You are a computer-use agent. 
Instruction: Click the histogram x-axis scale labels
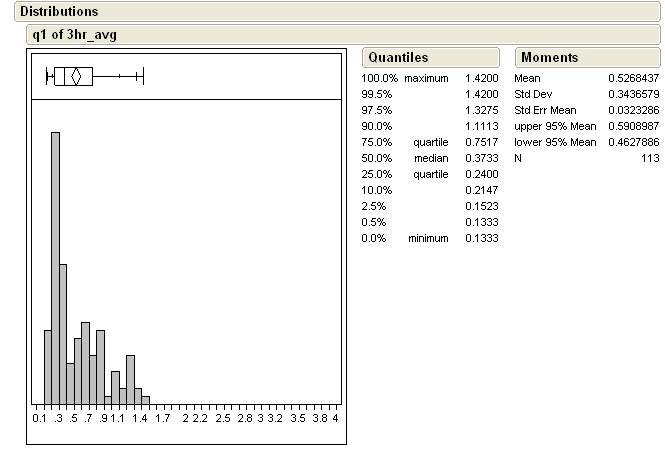coord(187,417)
